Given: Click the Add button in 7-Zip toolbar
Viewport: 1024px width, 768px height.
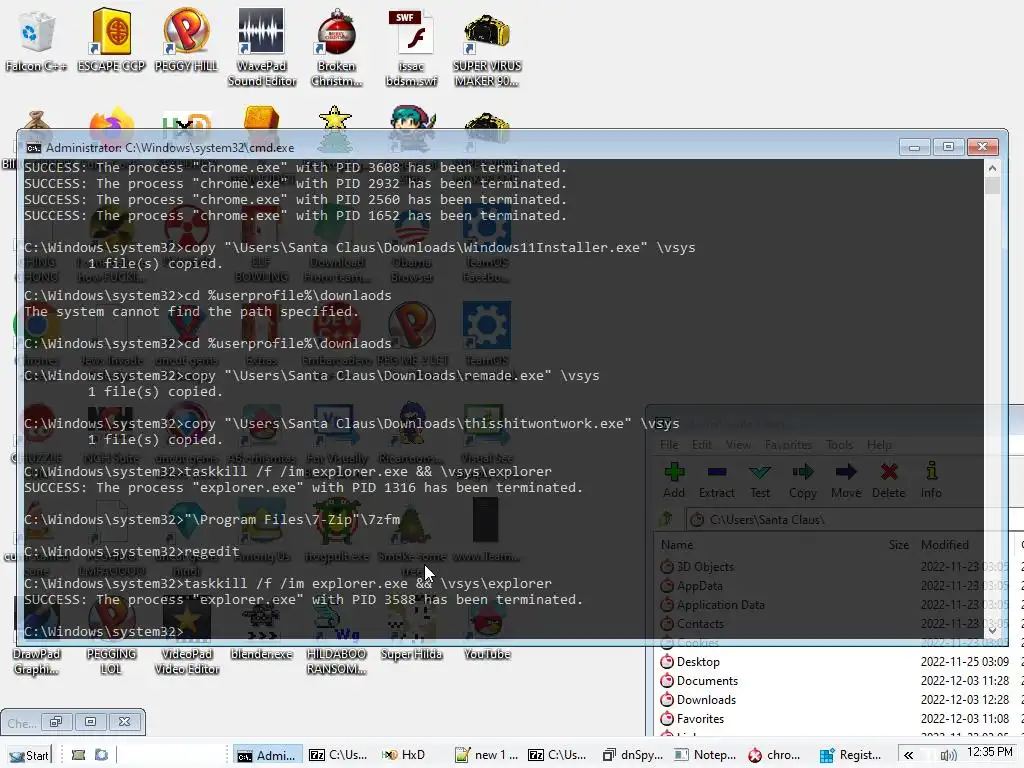Looking at the screenshot, I should pyautogui.click(x=674, y=480).
